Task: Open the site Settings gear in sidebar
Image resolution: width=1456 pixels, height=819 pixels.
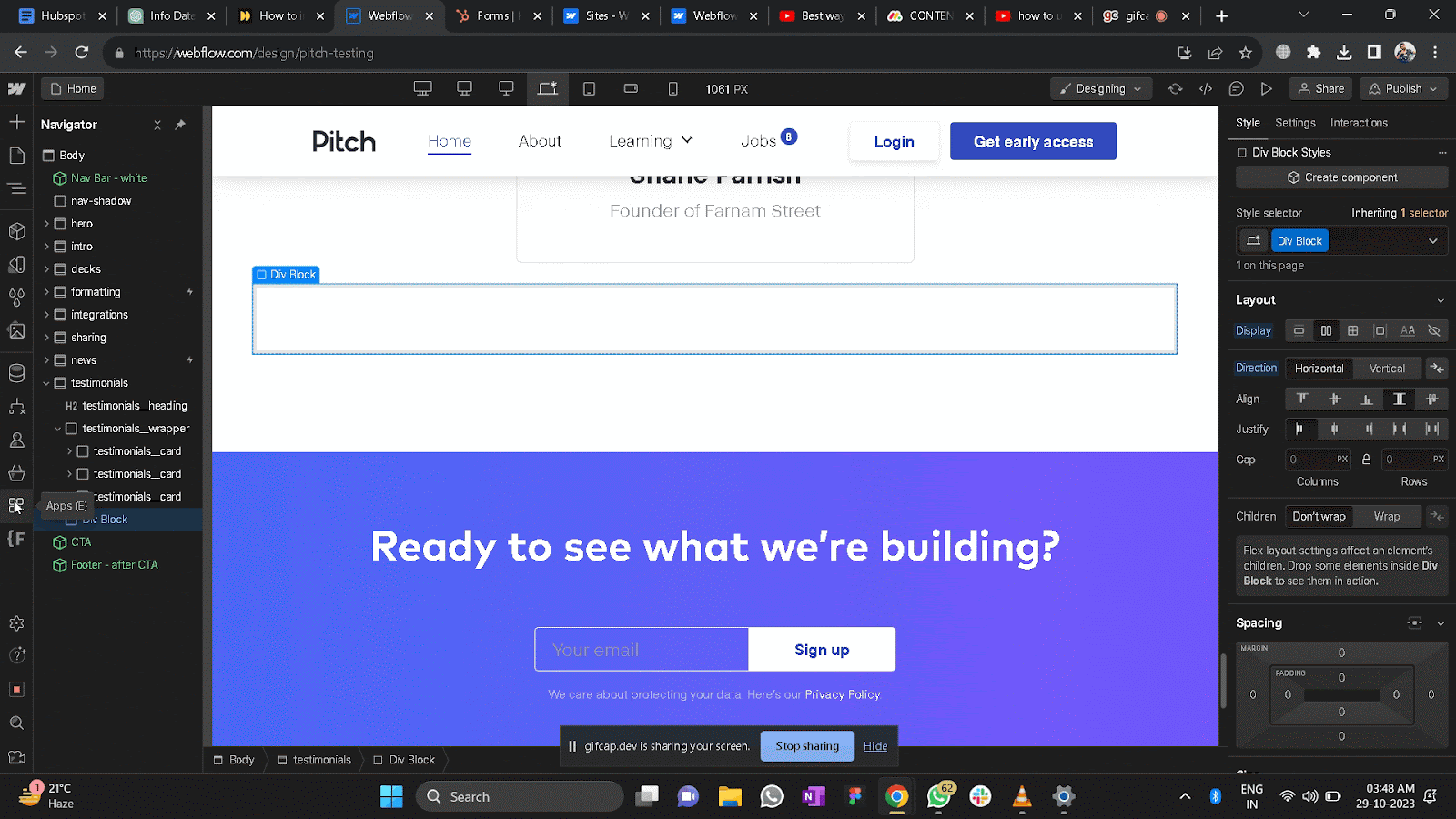Action: (x=16, y=623)
